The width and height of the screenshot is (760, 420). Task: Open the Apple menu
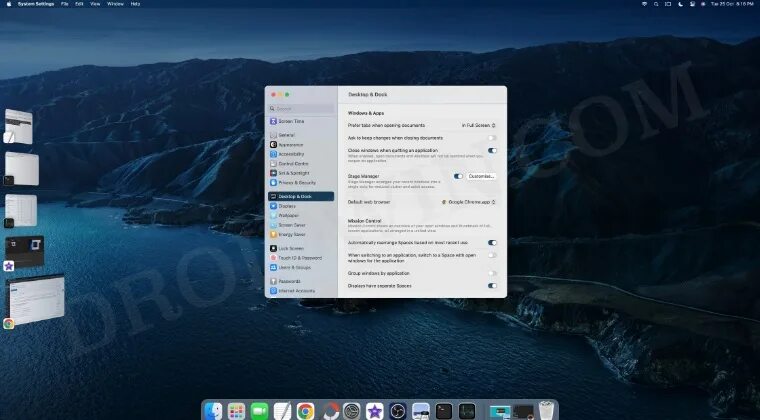tap(9, 4)
